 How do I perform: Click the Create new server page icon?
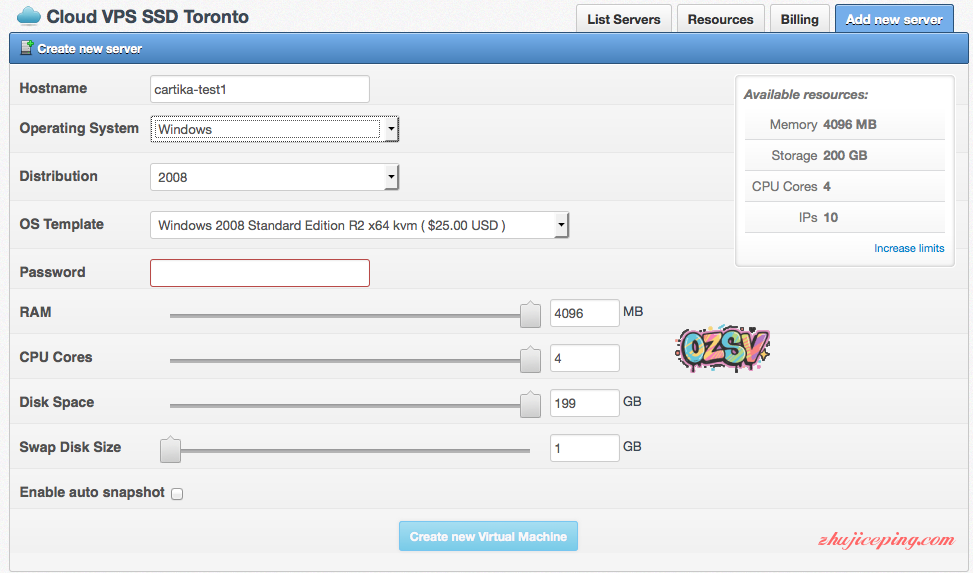pyautogui.click(x=26, y=48)
